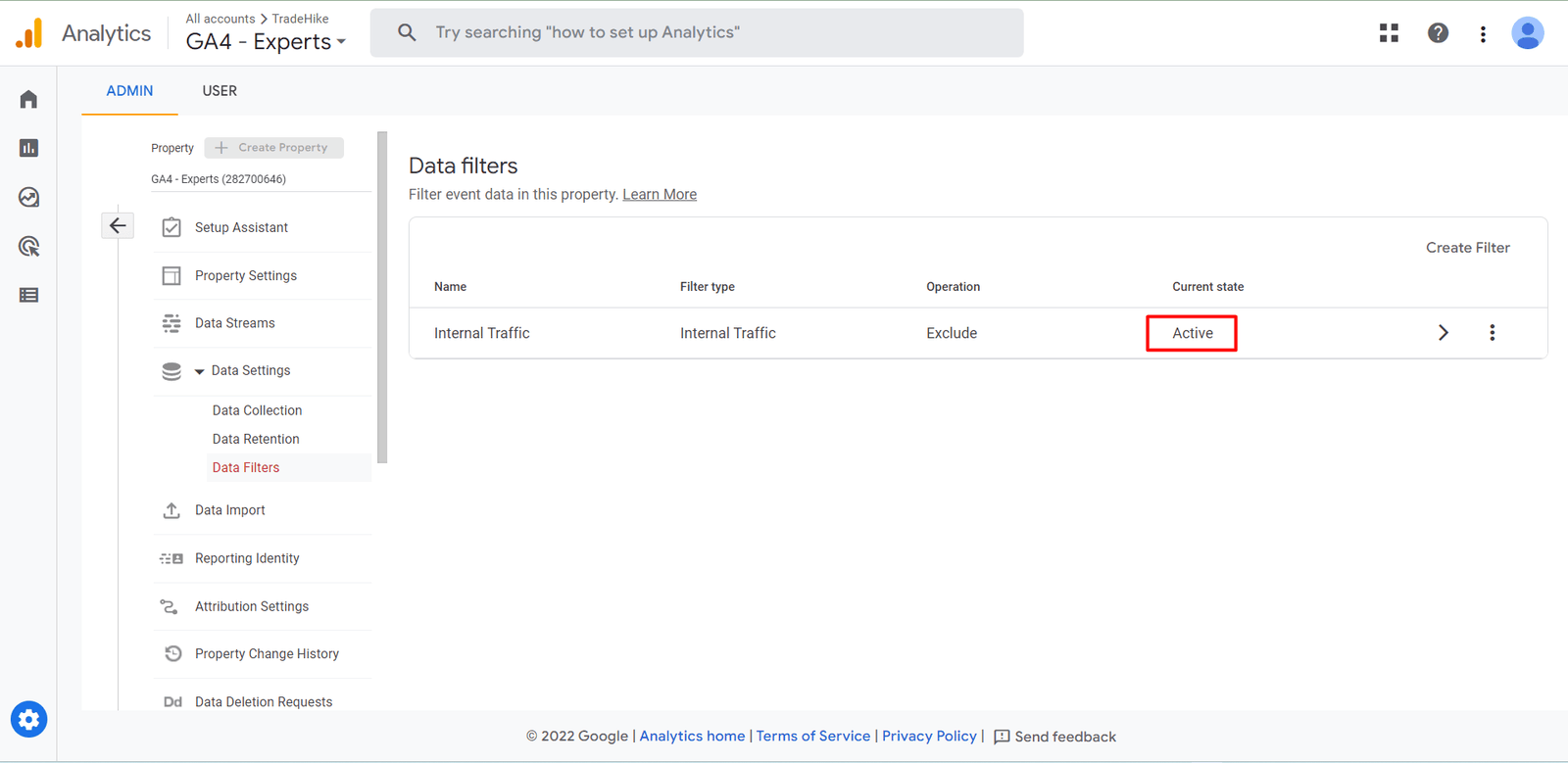Open Attribution Settings menu item
This screenshot has height=763, width=1568.
[252, 606]
